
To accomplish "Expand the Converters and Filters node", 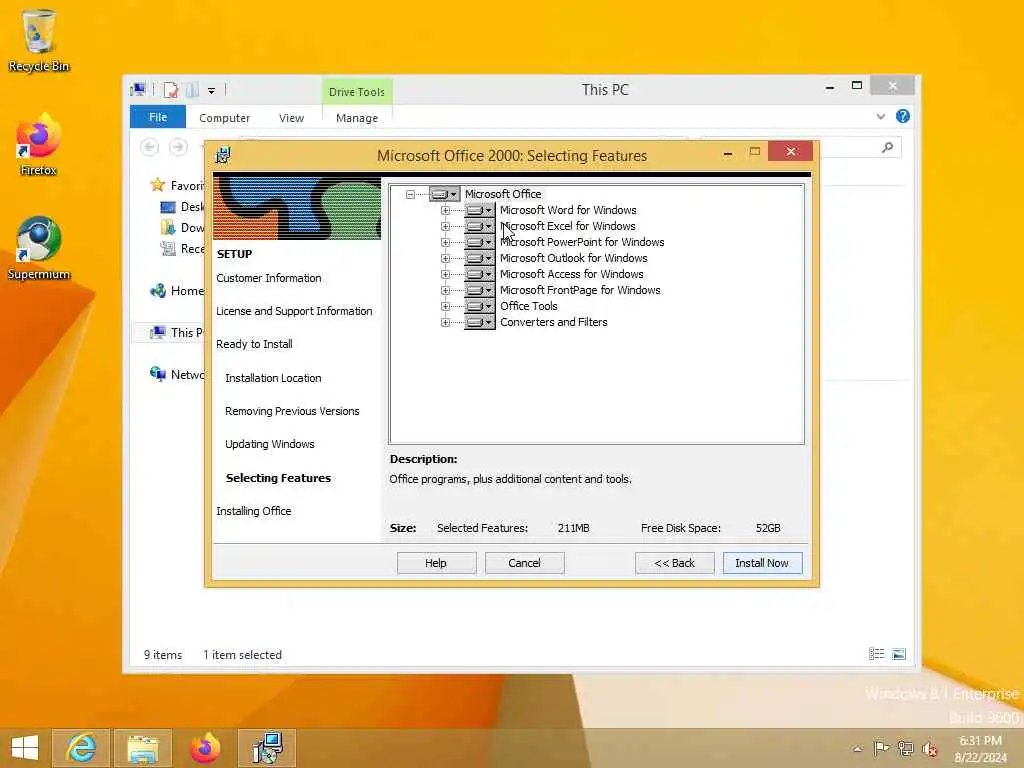I will tap(445, 323).
